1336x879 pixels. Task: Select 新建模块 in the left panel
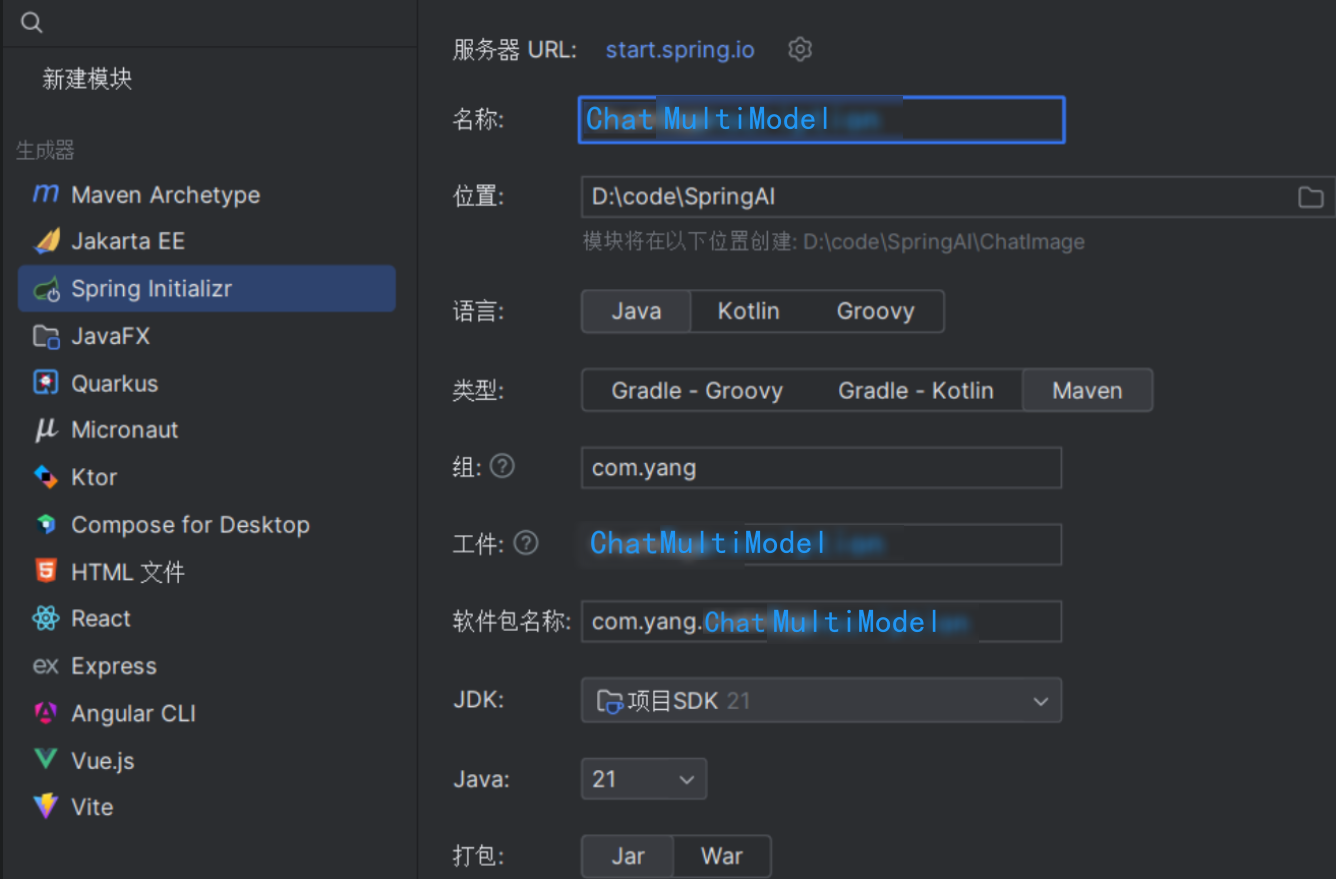coord(87,79)
